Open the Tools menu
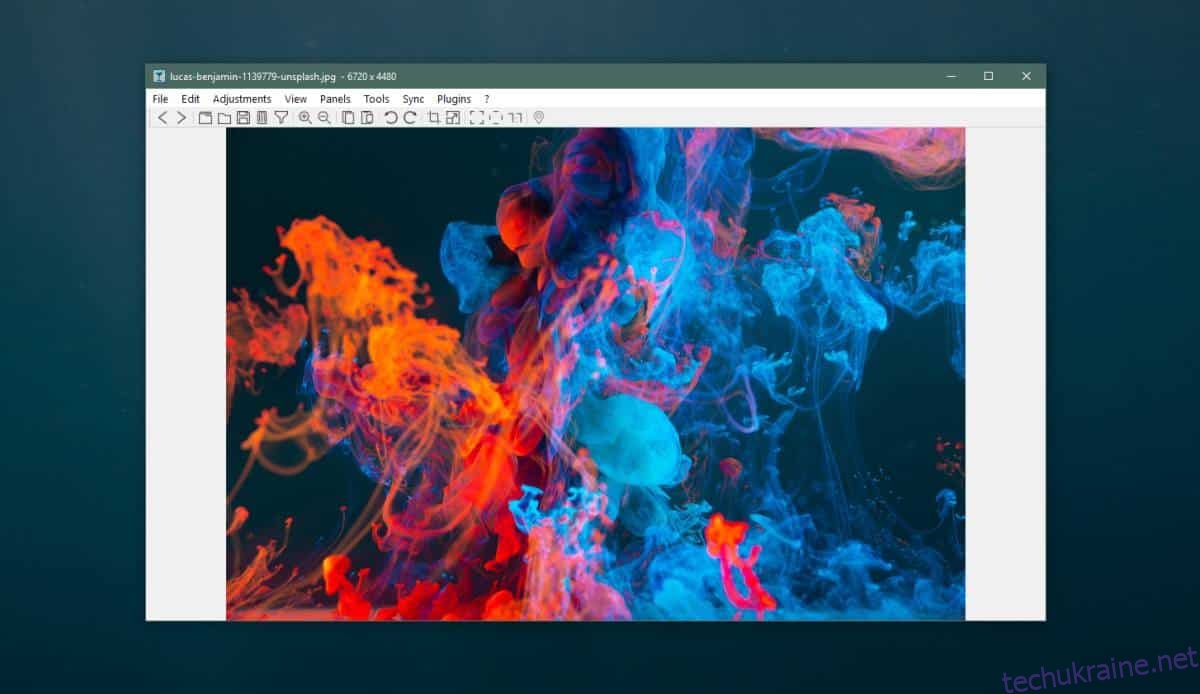Image resolution: width=1200 pixels, height=694 pixels. click(x=377, y=99)
